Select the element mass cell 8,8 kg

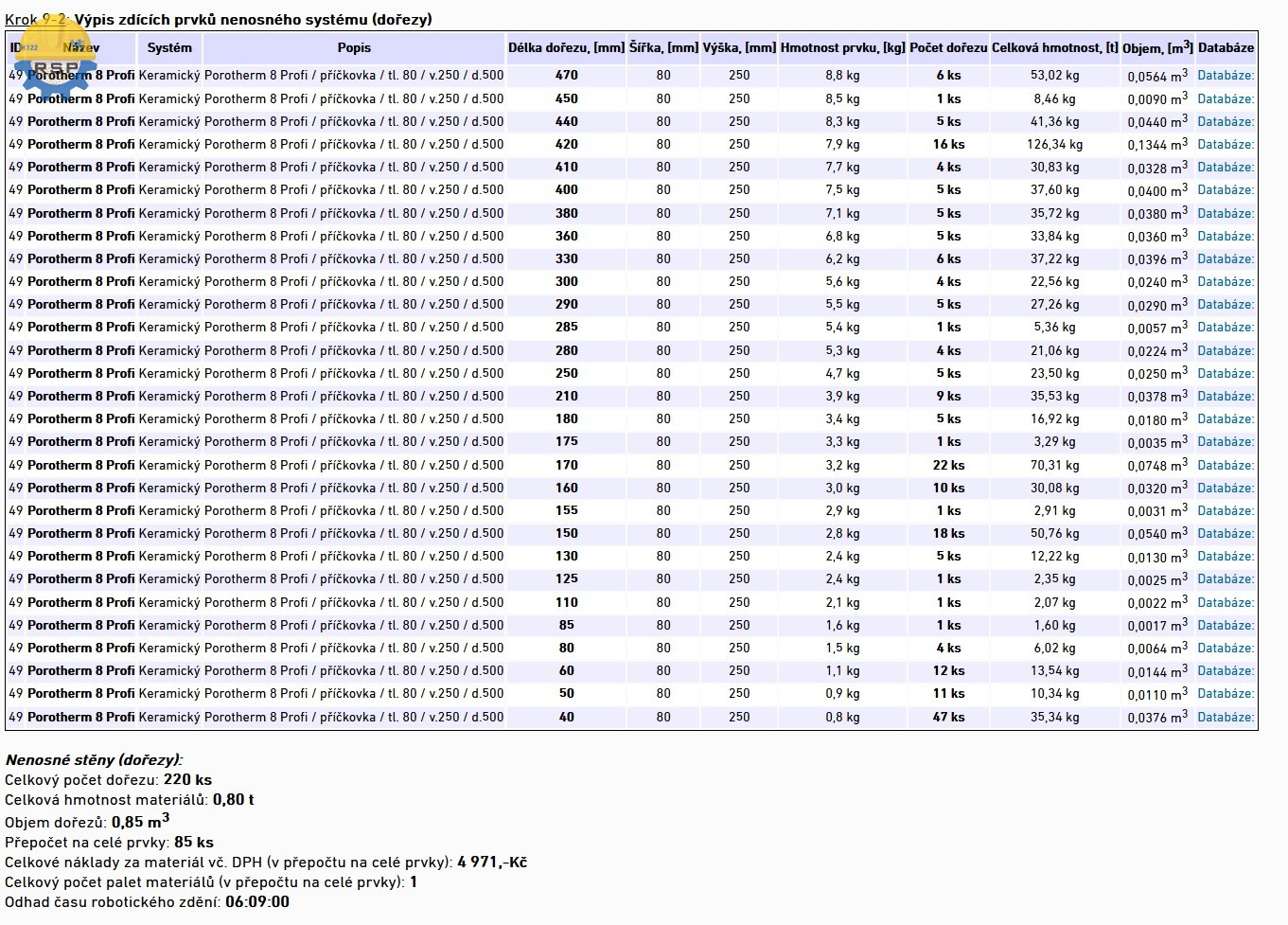[x=842, y=75]
